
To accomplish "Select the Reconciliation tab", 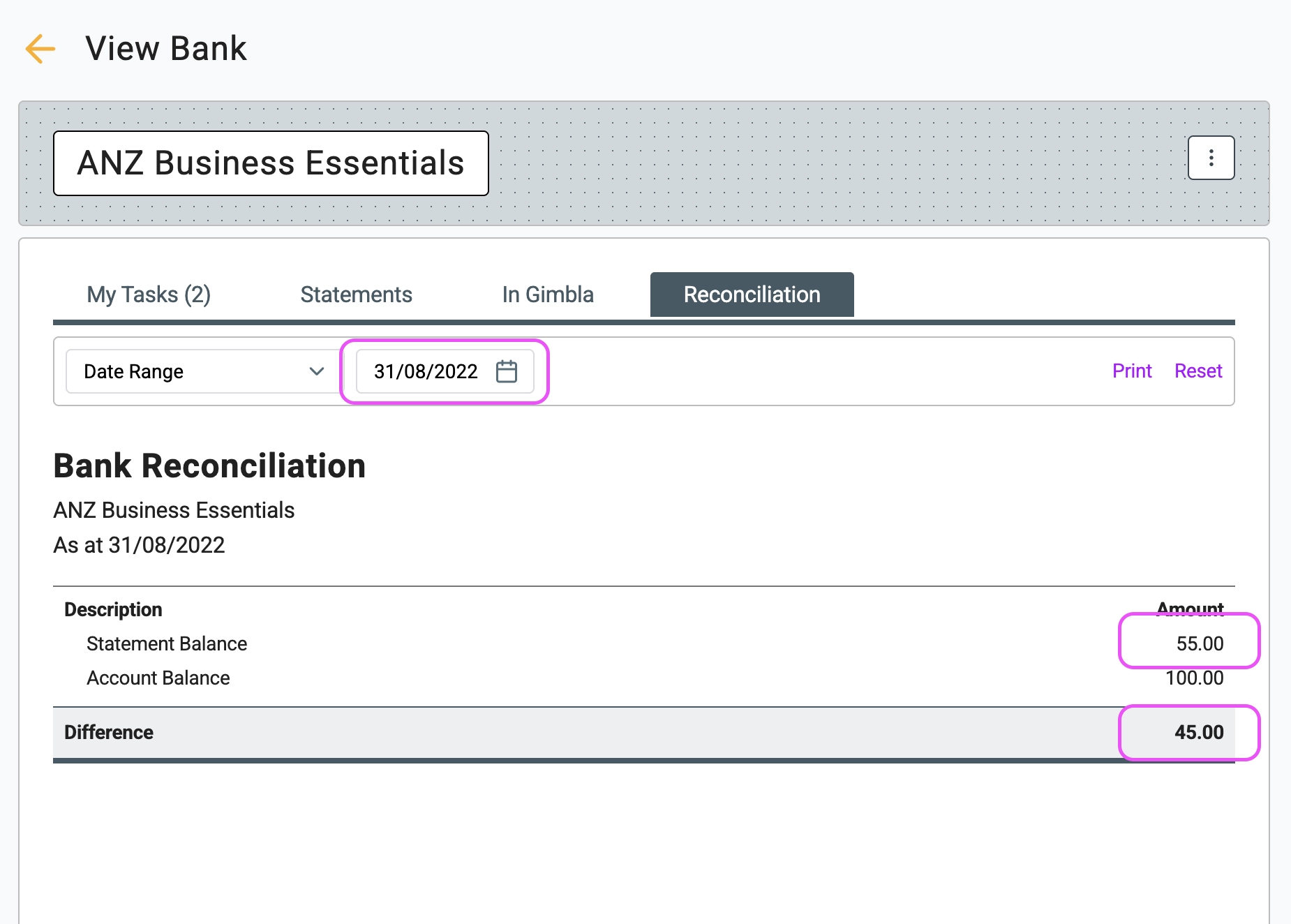I will click(752, 295).
